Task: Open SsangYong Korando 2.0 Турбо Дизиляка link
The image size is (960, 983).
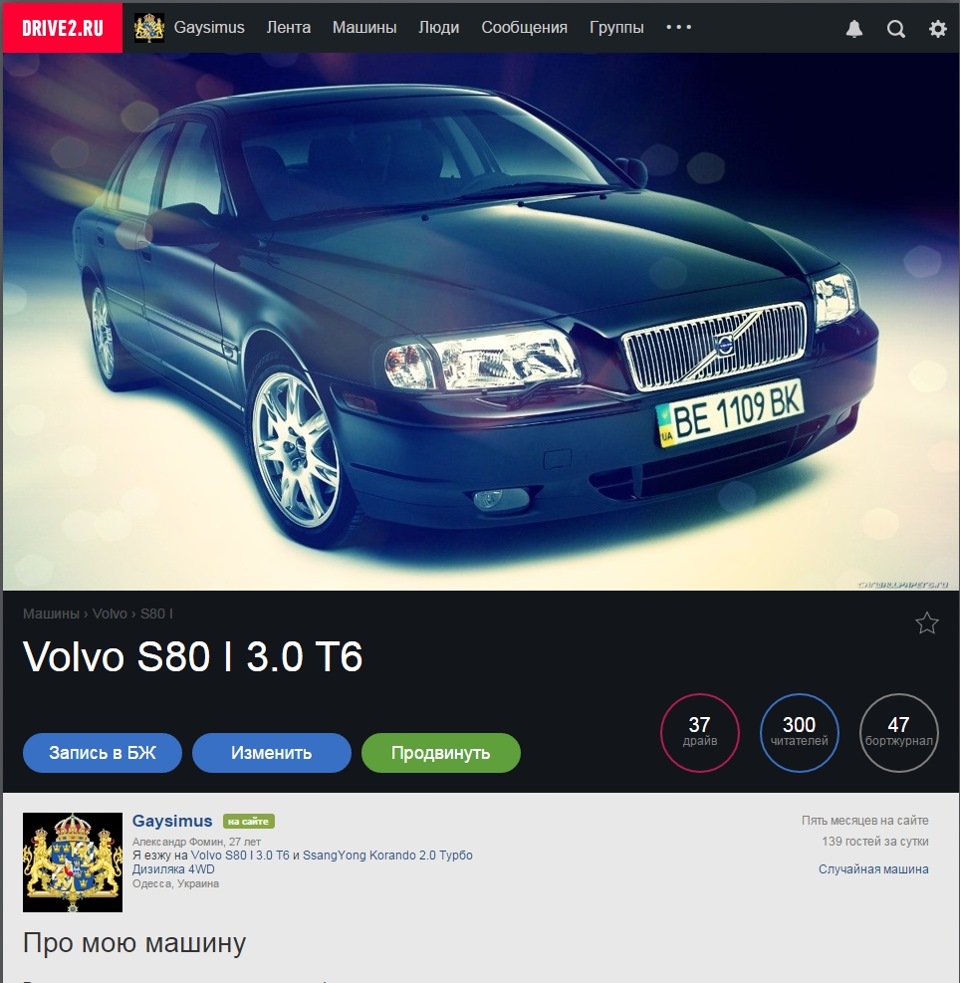Action: pyautogui.click(x=302, y=862)
